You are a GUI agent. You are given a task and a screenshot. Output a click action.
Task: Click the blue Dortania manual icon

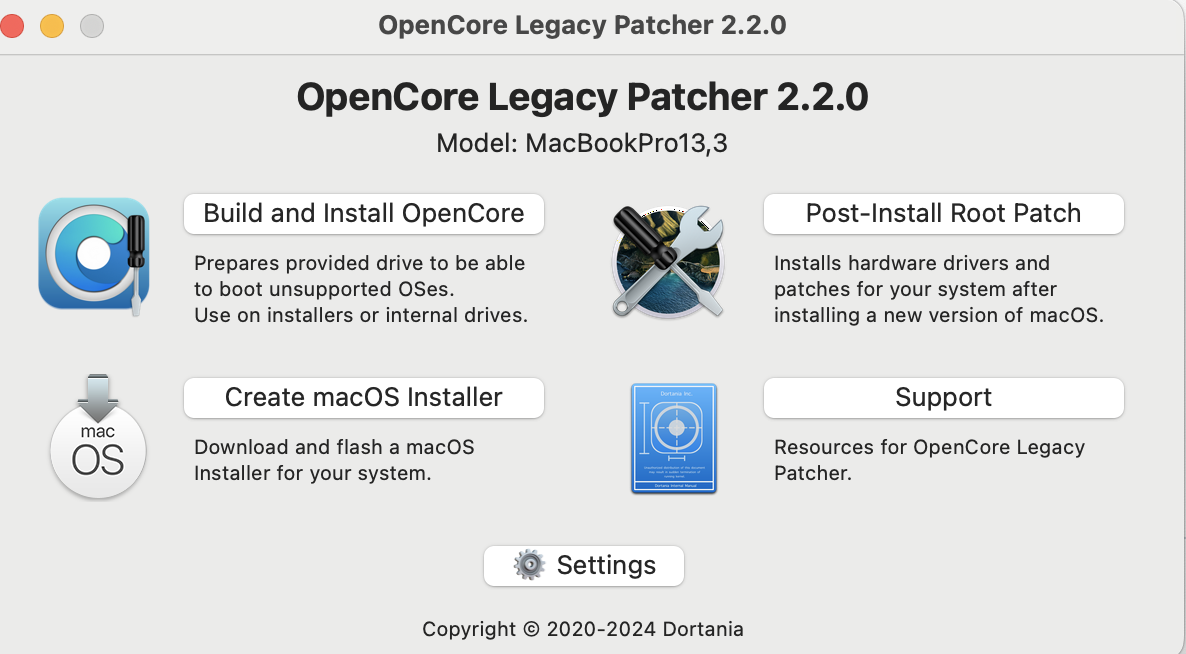(674, 439)
